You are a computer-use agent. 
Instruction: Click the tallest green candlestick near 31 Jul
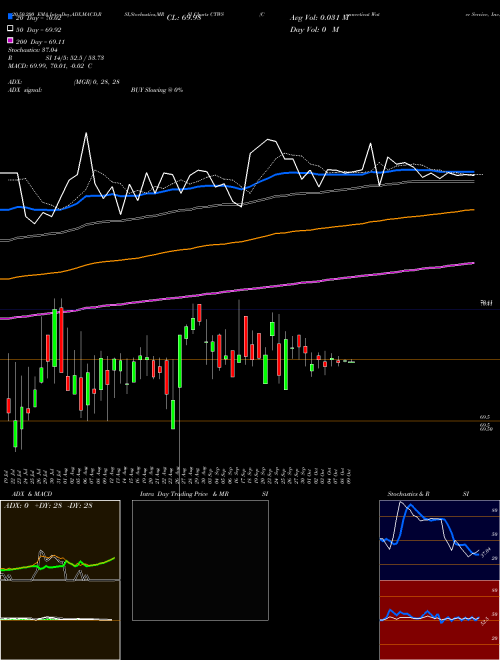pos(55,338)
